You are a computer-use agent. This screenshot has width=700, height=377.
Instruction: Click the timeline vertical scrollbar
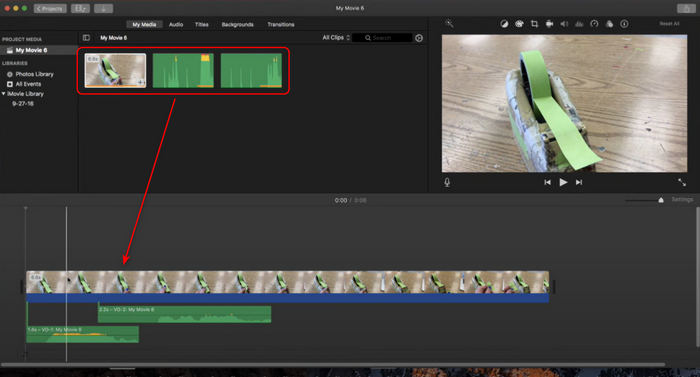tap(697, 277)
